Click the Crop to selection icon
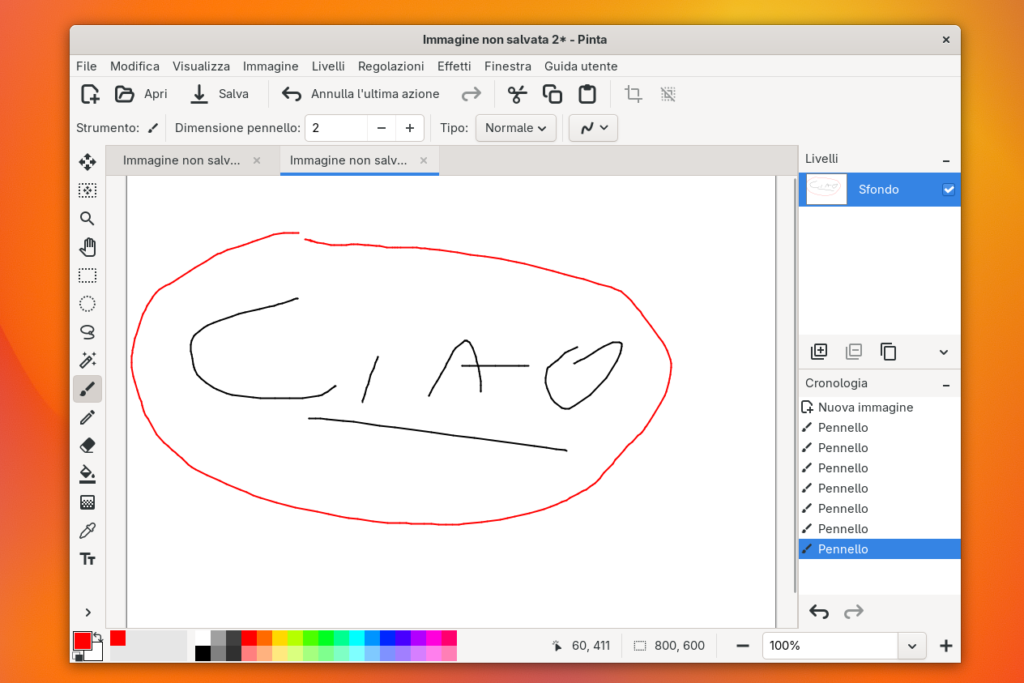1024x683 pixels. (x=633, y=94)
